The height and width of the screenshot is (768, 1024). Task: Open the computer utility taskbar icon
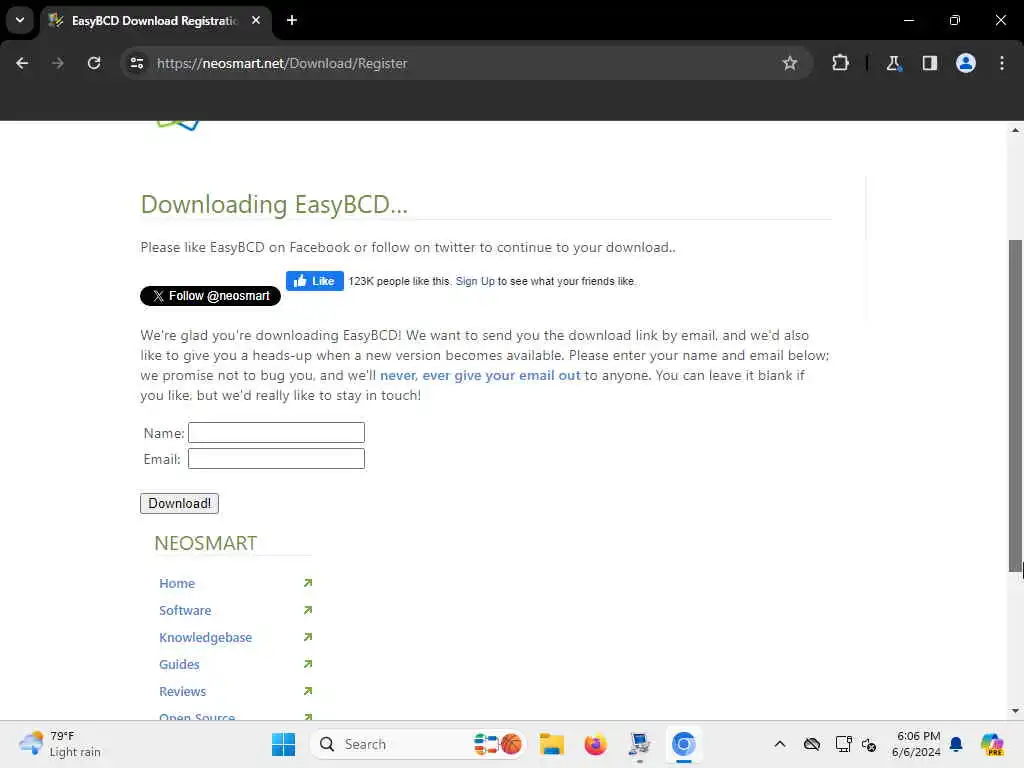tap(639, 745)
